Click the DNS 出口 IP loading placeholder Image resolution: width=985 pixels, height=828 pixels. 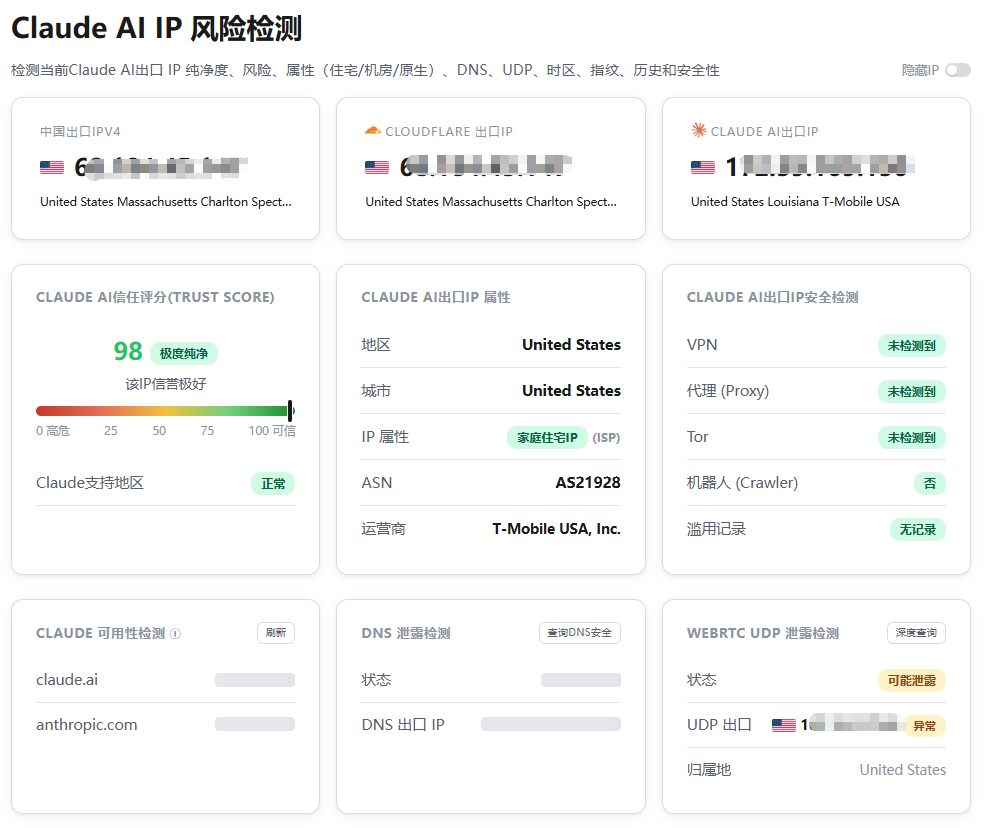click(551, 724)
